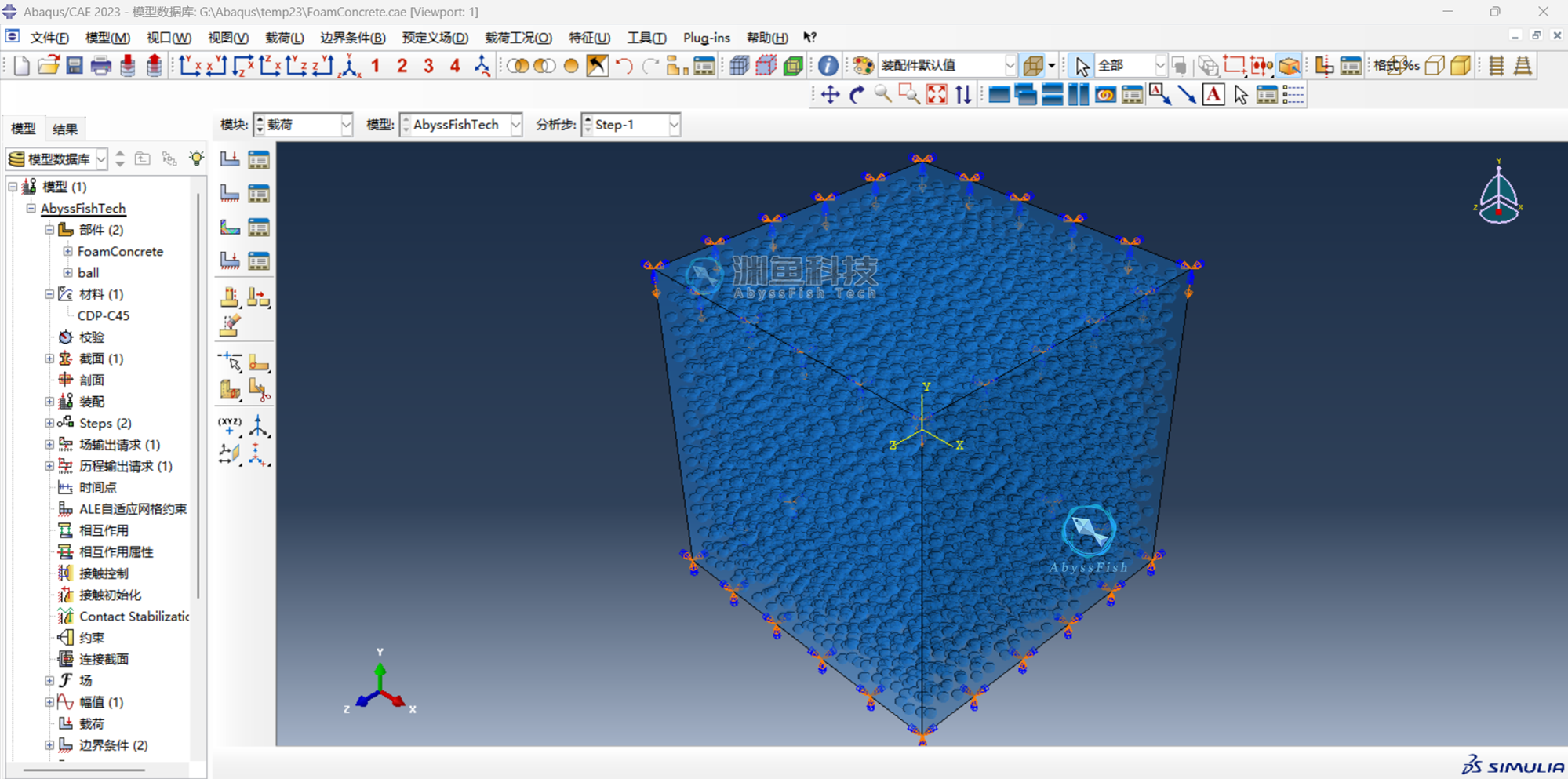
Task: Apply saved user view 3
Action: [x=428, y=66]
